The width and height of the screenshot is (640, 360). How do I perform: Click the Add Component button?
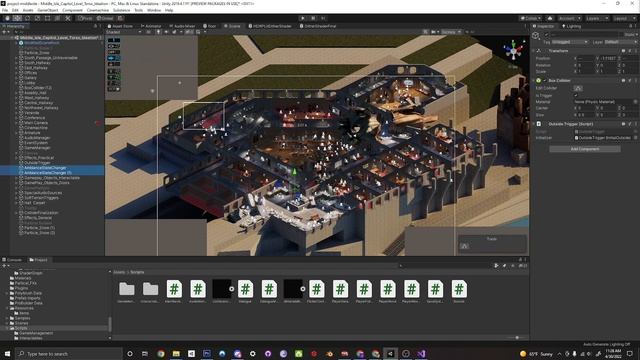click(585, 149)
